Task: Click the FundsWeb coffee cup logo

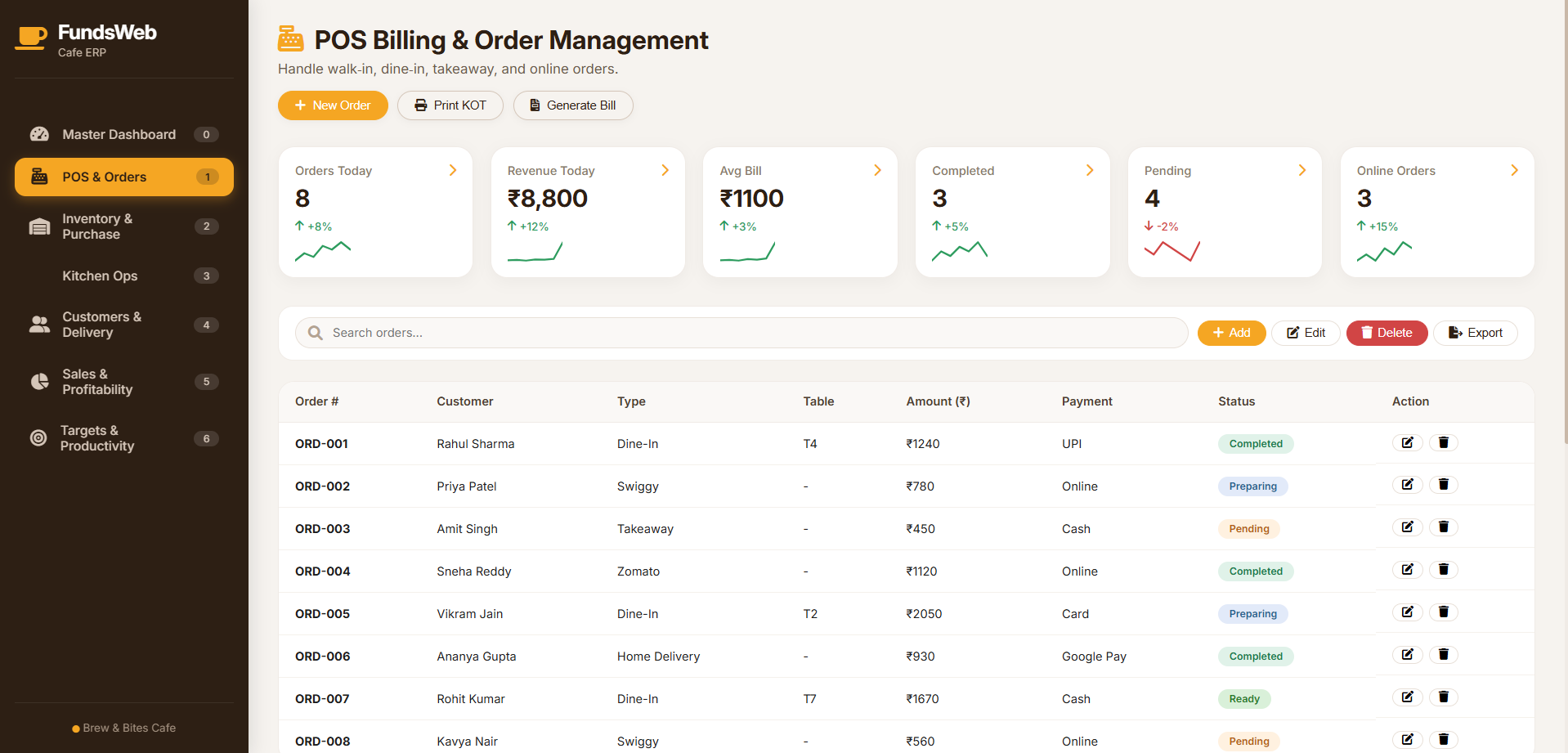Action: pos(31,38)
